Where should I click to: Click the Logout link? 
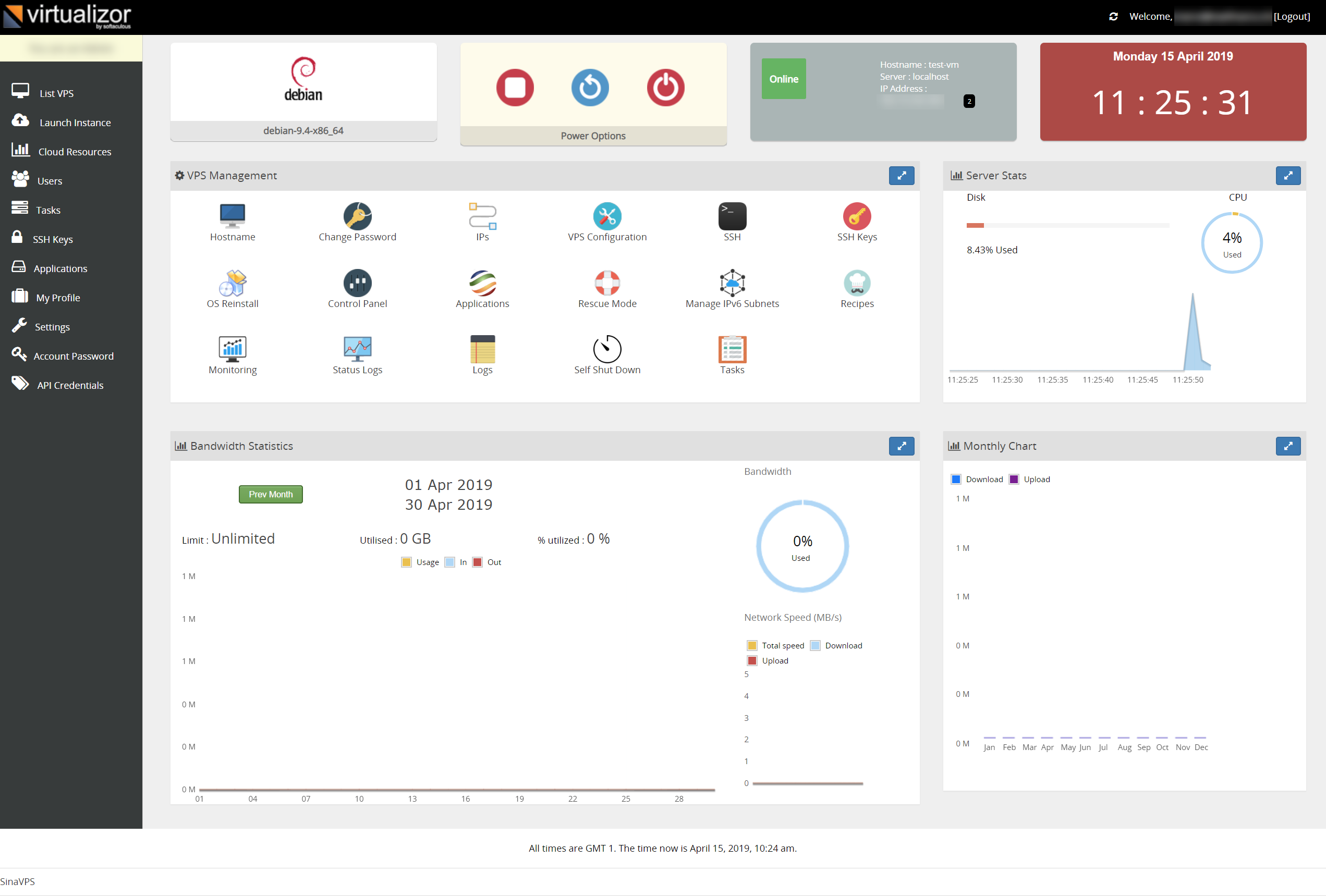pos(1292,17)
